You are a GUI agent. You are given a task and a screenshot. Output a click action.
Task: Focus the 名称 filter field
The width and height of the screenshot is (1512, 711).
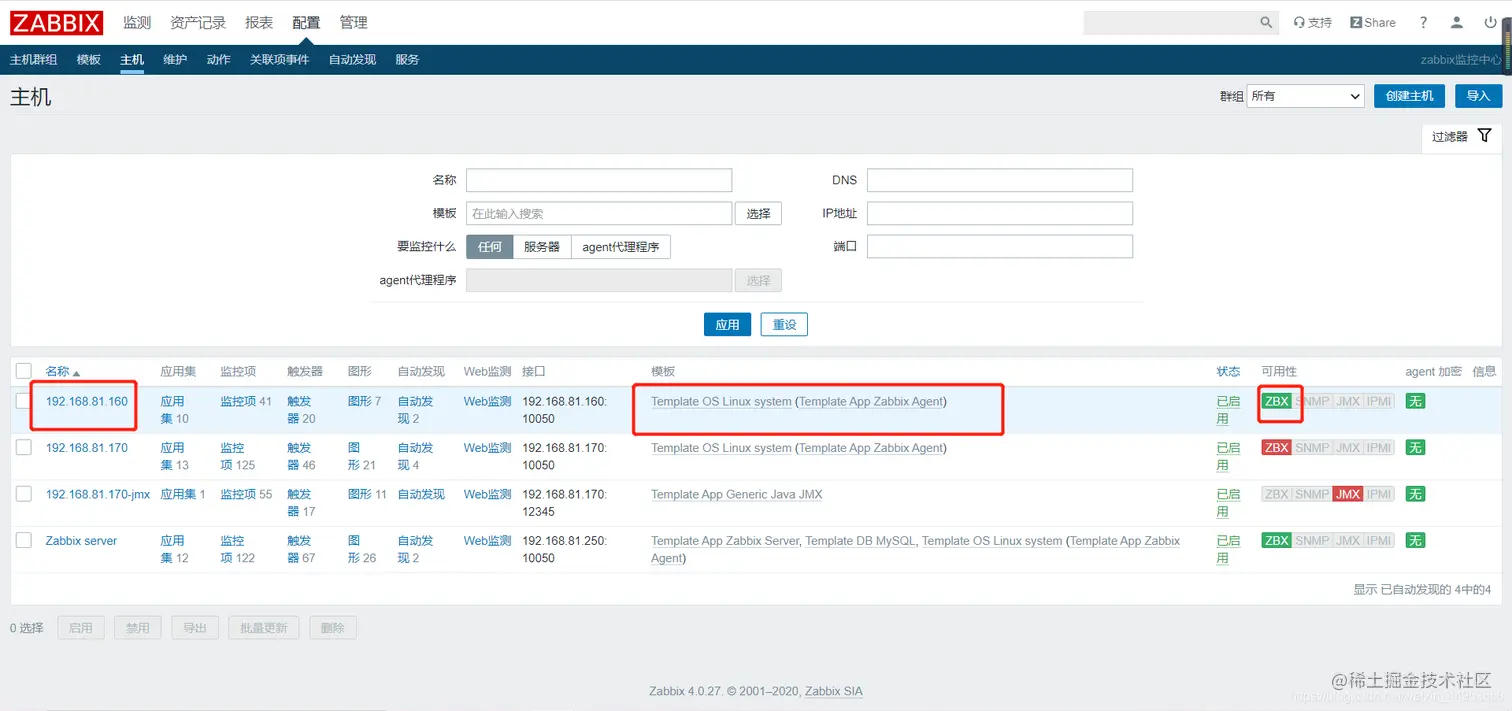tap(599, 180)
